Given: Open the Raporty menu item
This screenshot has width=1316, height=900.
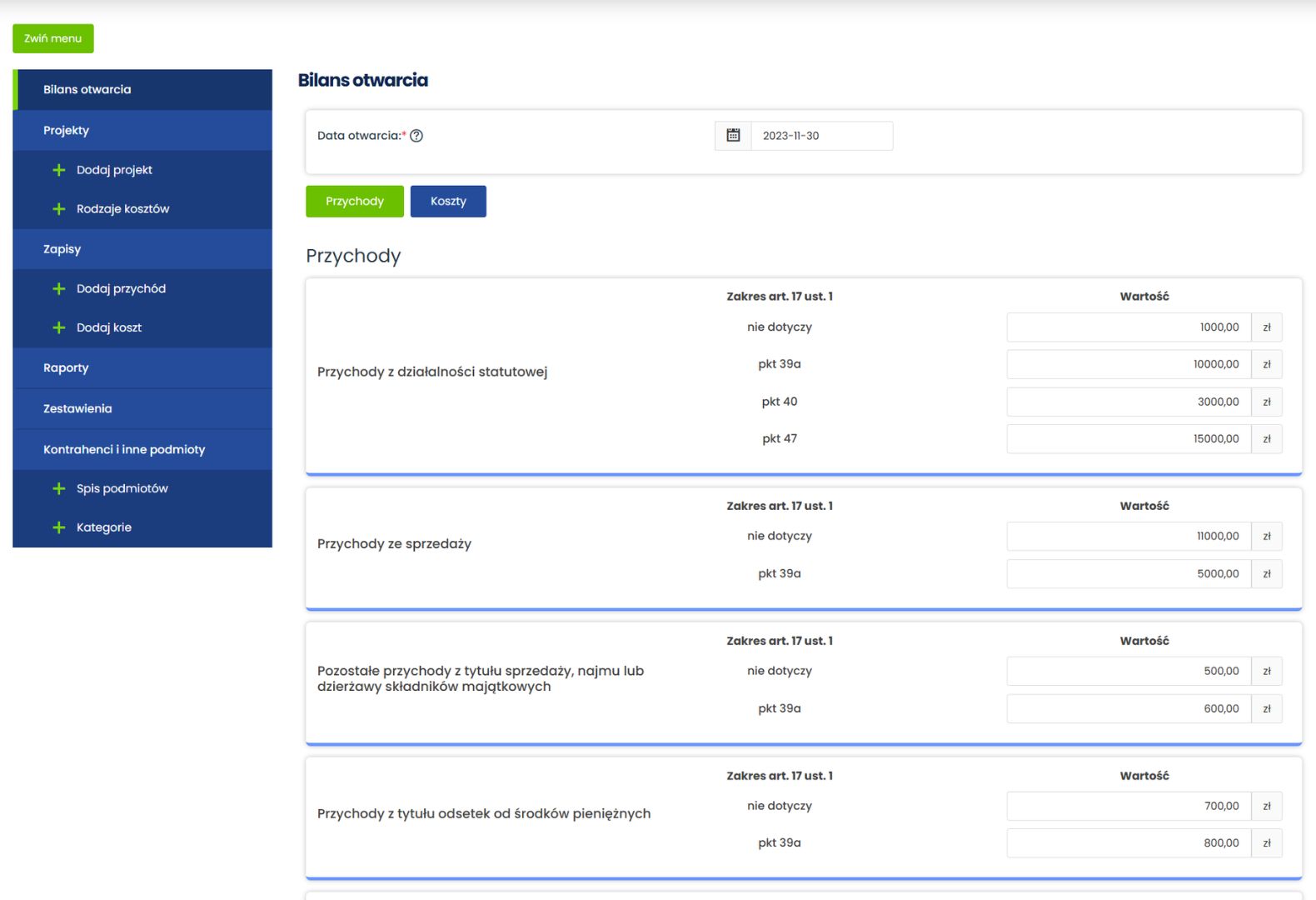Looking at the screenshot, I should pyautogui.click(x=66, y=368).
